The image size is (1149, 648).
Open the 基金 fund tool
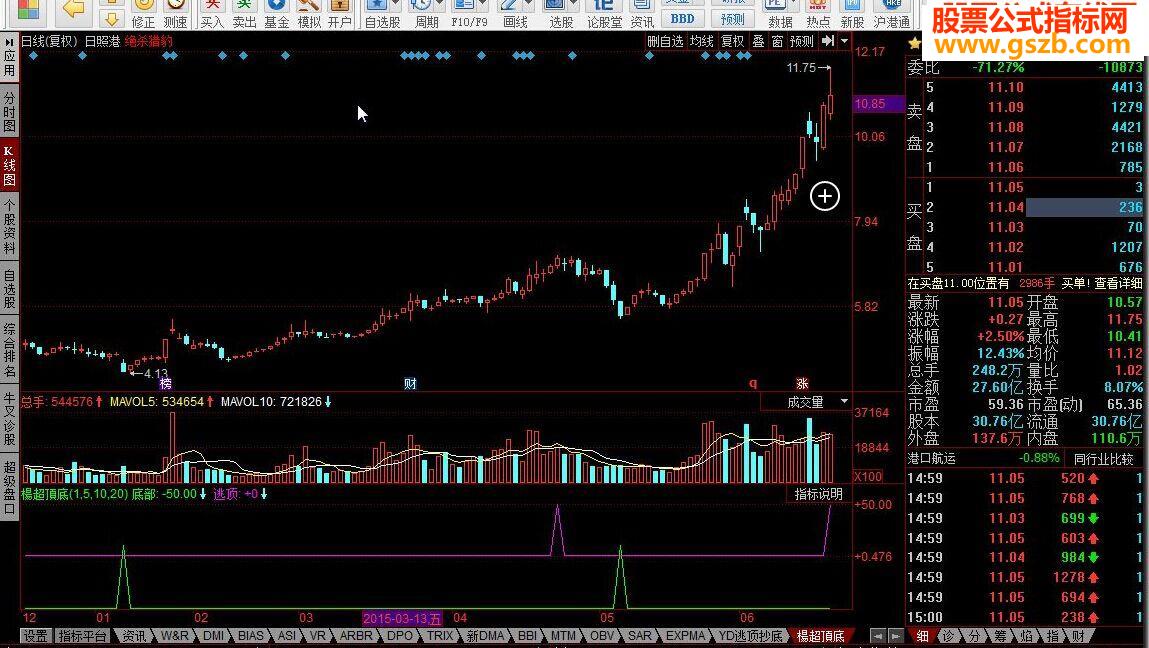(276, 14)
